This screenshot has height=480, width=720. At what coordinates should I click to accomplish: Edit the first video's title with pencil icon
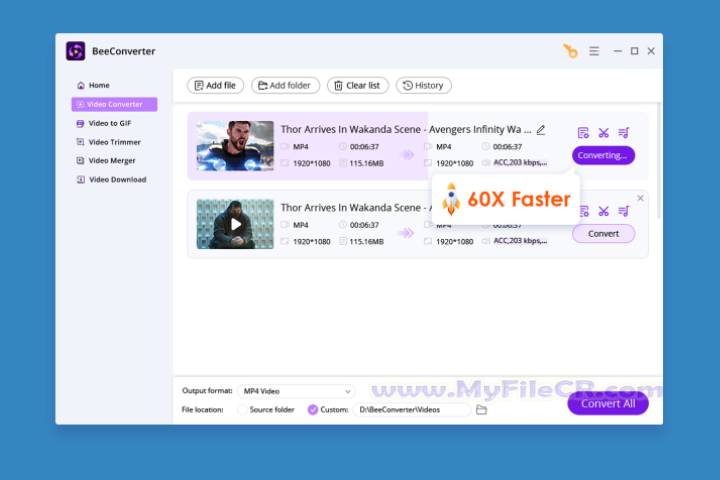click(541, 130)
